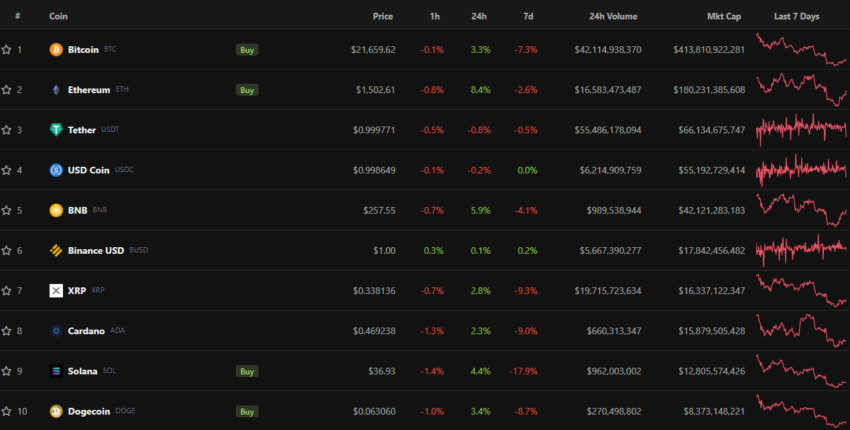
Task: Click XRP 24h volume $19,715,723,634
Action: tap(608, 291)
